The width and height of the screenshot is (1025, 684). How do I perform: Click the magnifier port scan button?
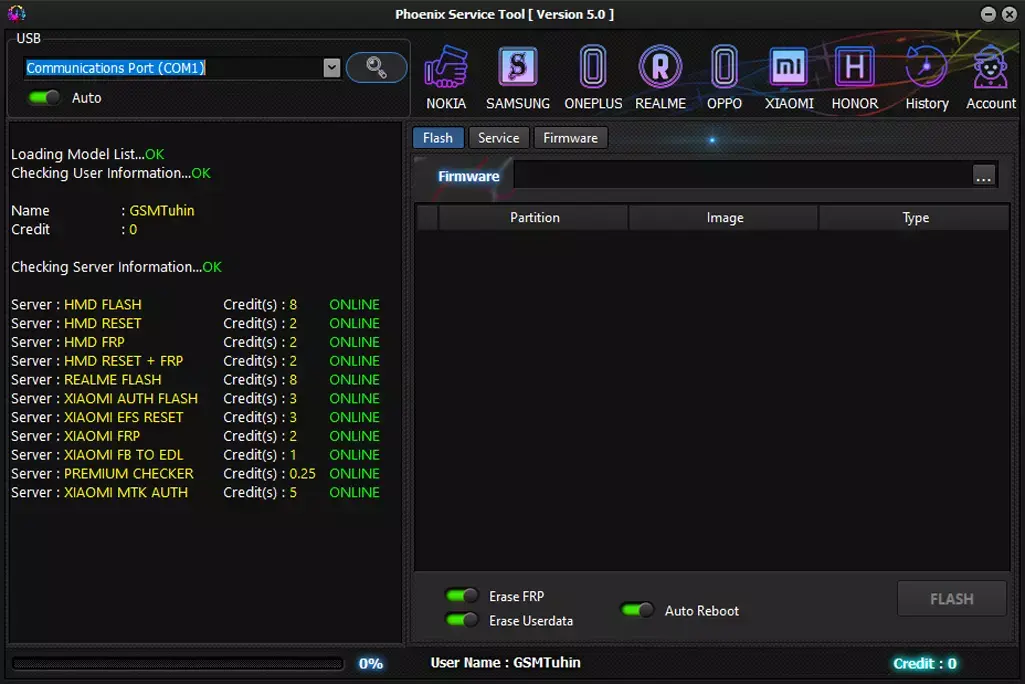376,68
